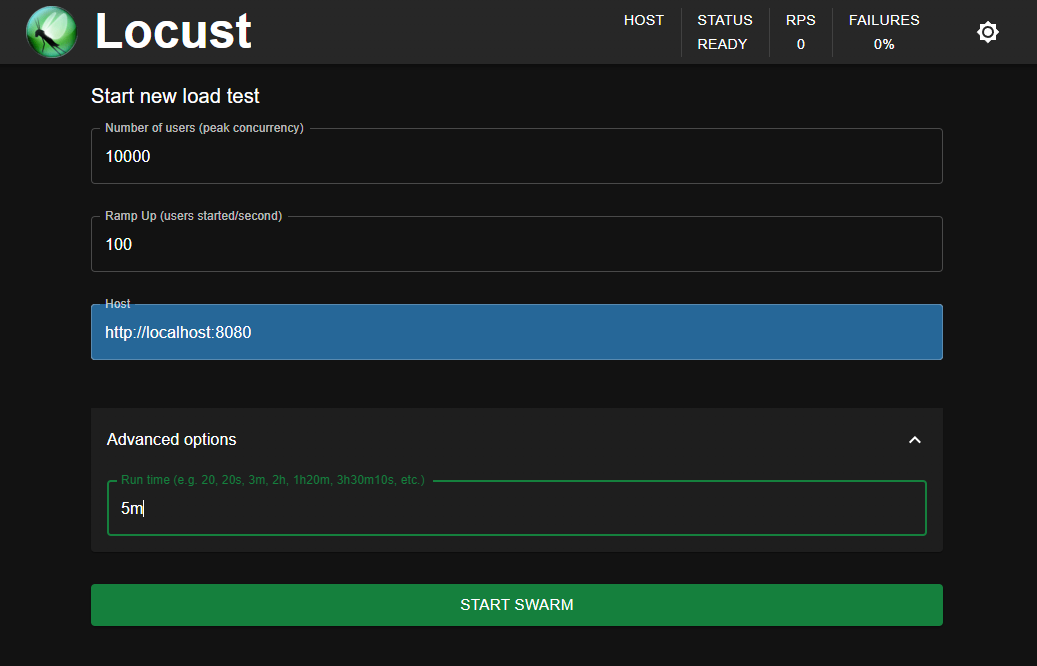
Task: Click the RPS 0 counter
Action: click(x=800, y=32)
